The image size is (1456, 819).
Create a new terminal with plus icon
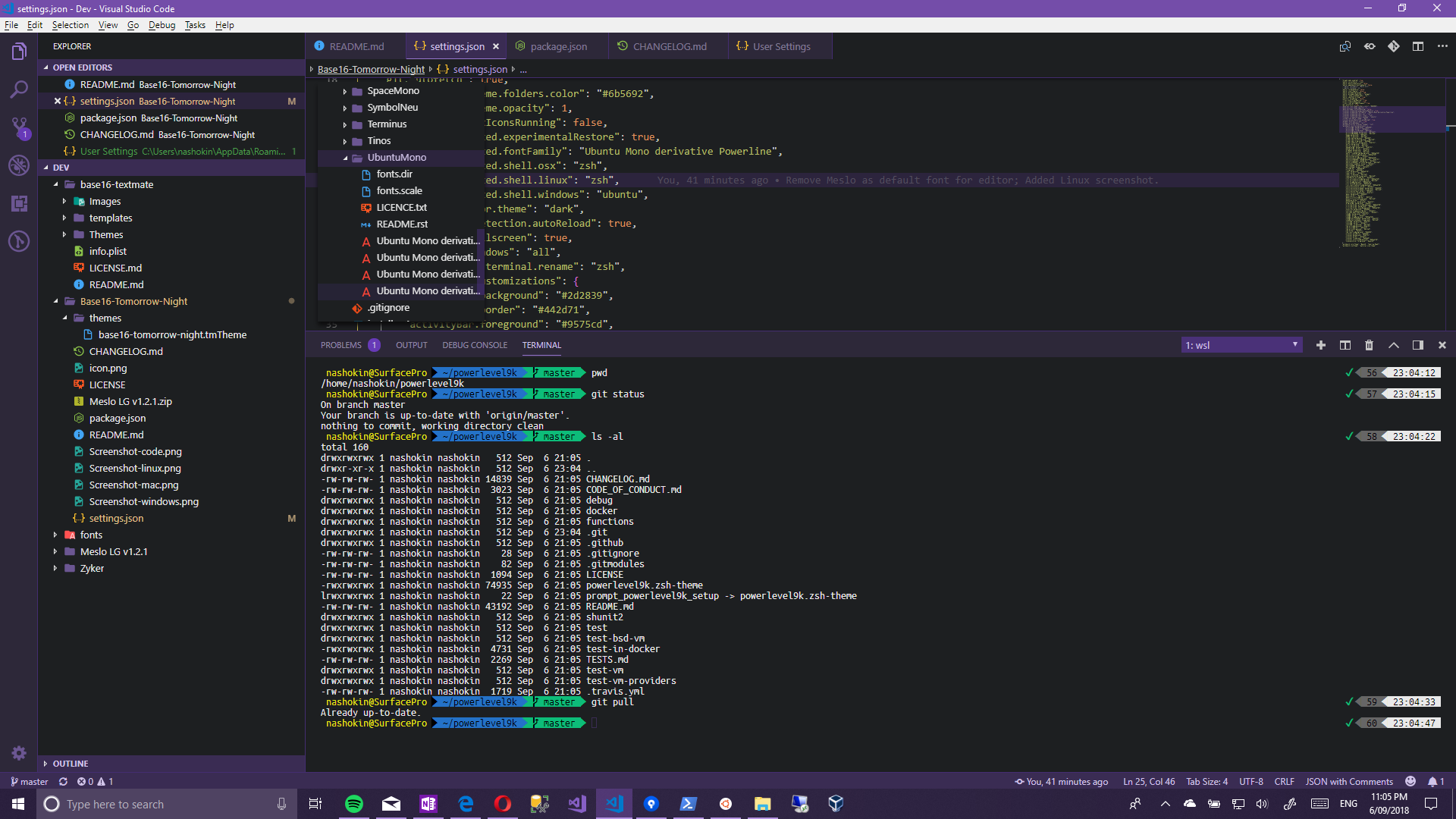click(x=1320, y=345)
